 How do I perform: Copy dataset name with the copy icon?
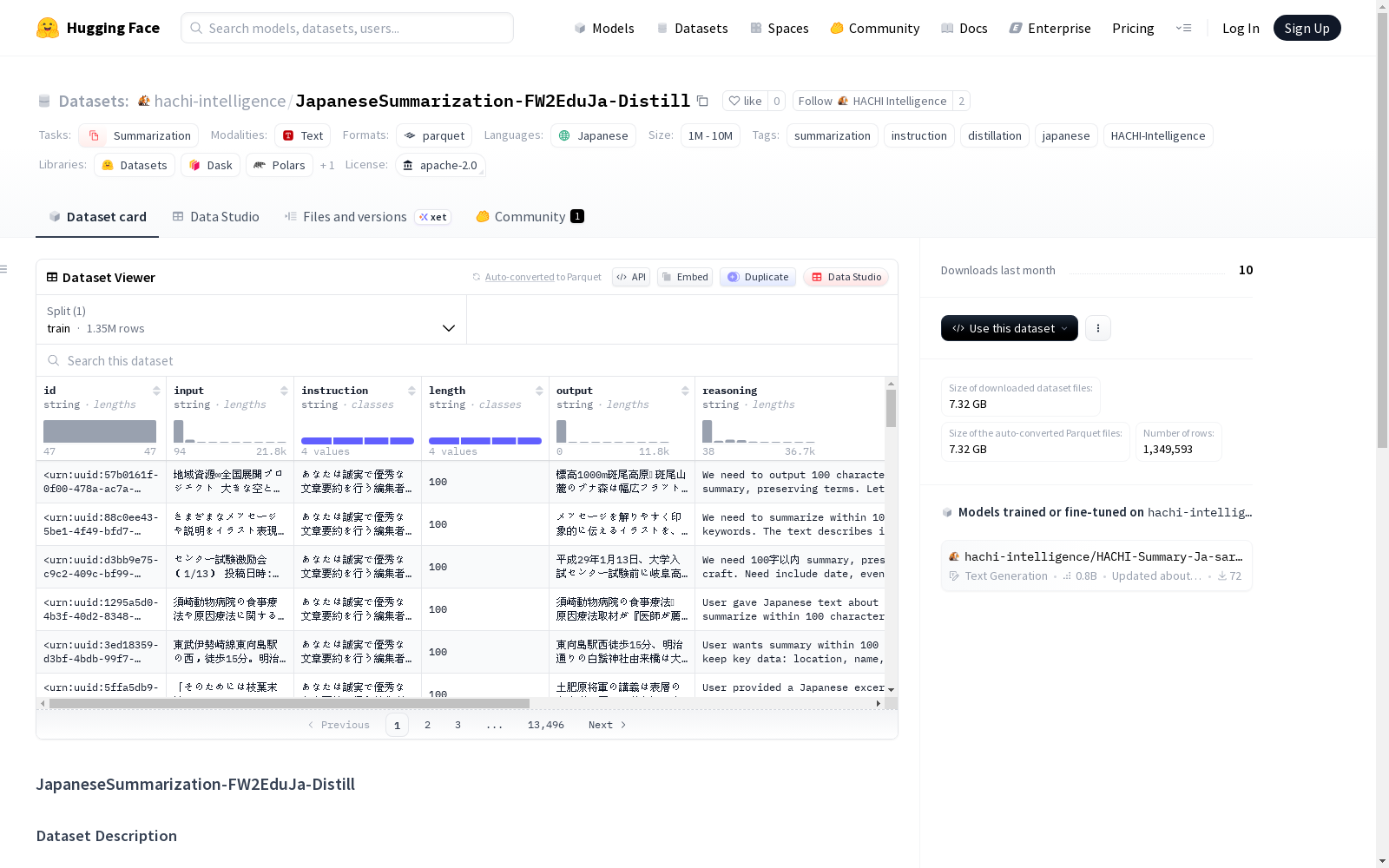click(702, 101)
